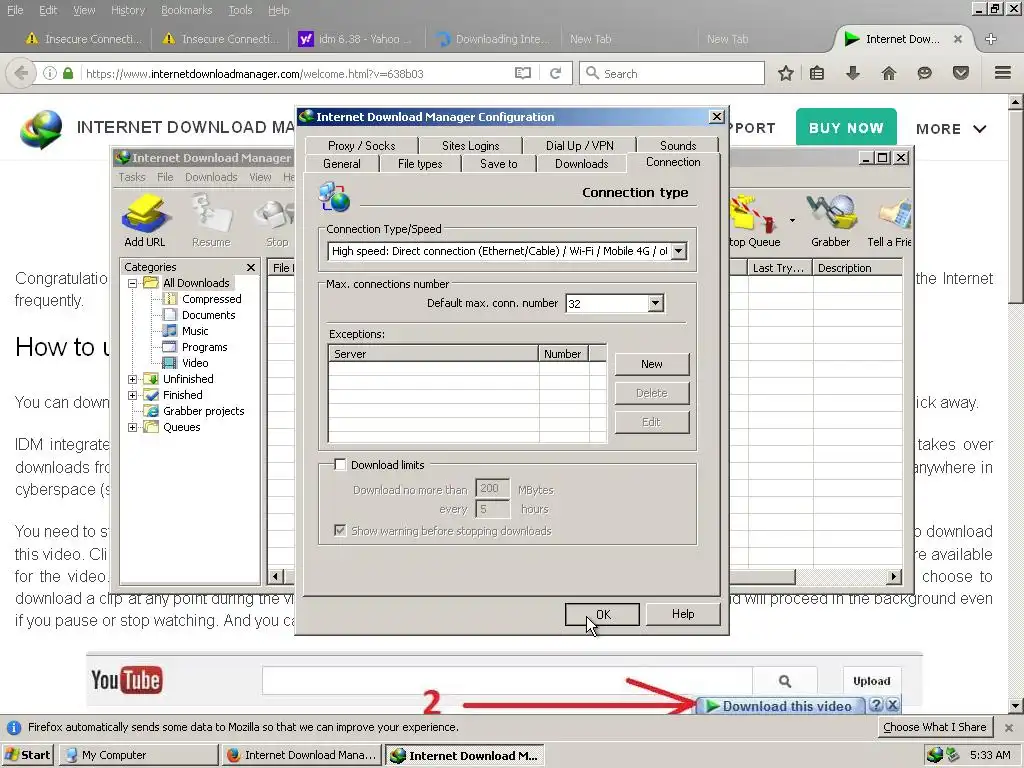Click the reload page icon
Screen dimensions: 1024x768
click(x=556, y=73)
